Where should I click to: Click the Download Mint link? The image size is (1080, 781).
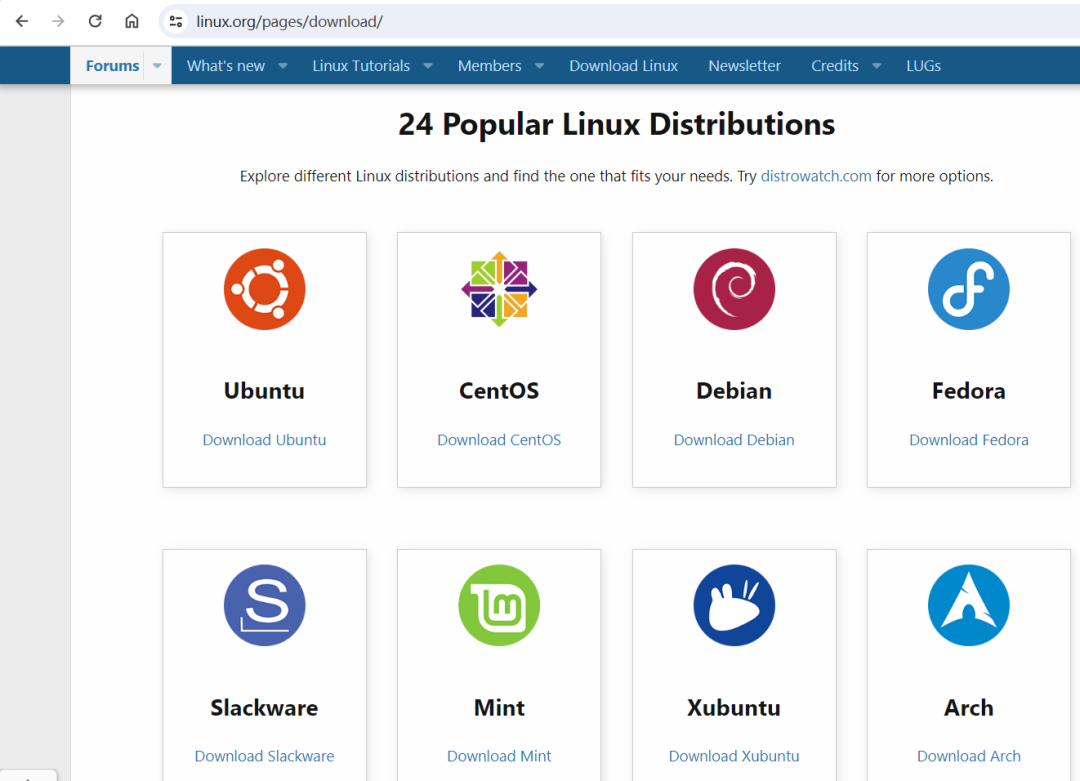(499, 756)
